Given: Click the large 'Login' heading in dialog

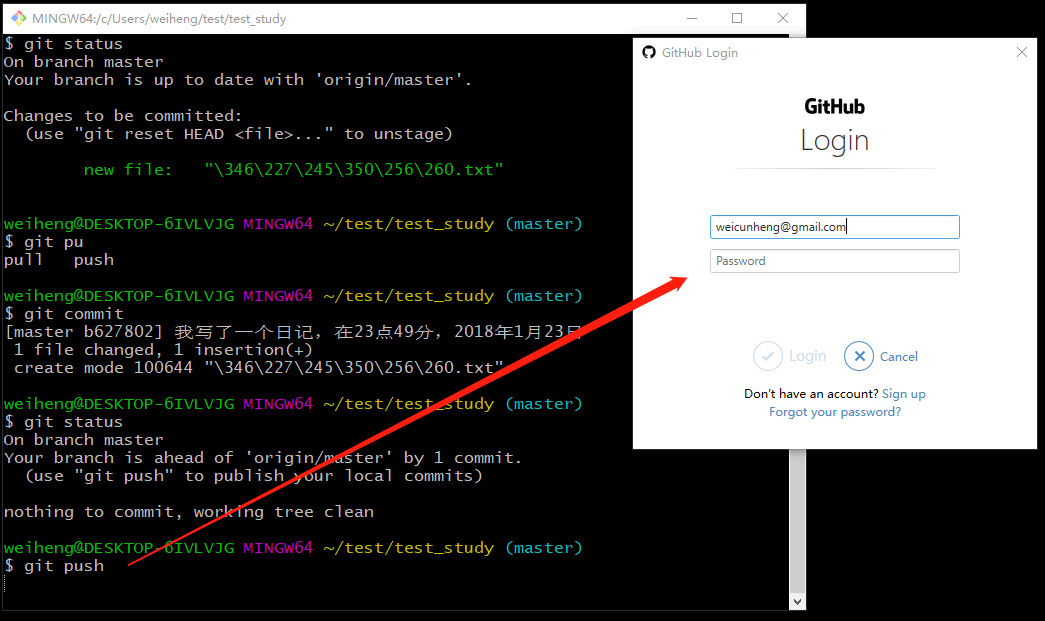Looking at the screenshot, I should (x=834, y=141).
